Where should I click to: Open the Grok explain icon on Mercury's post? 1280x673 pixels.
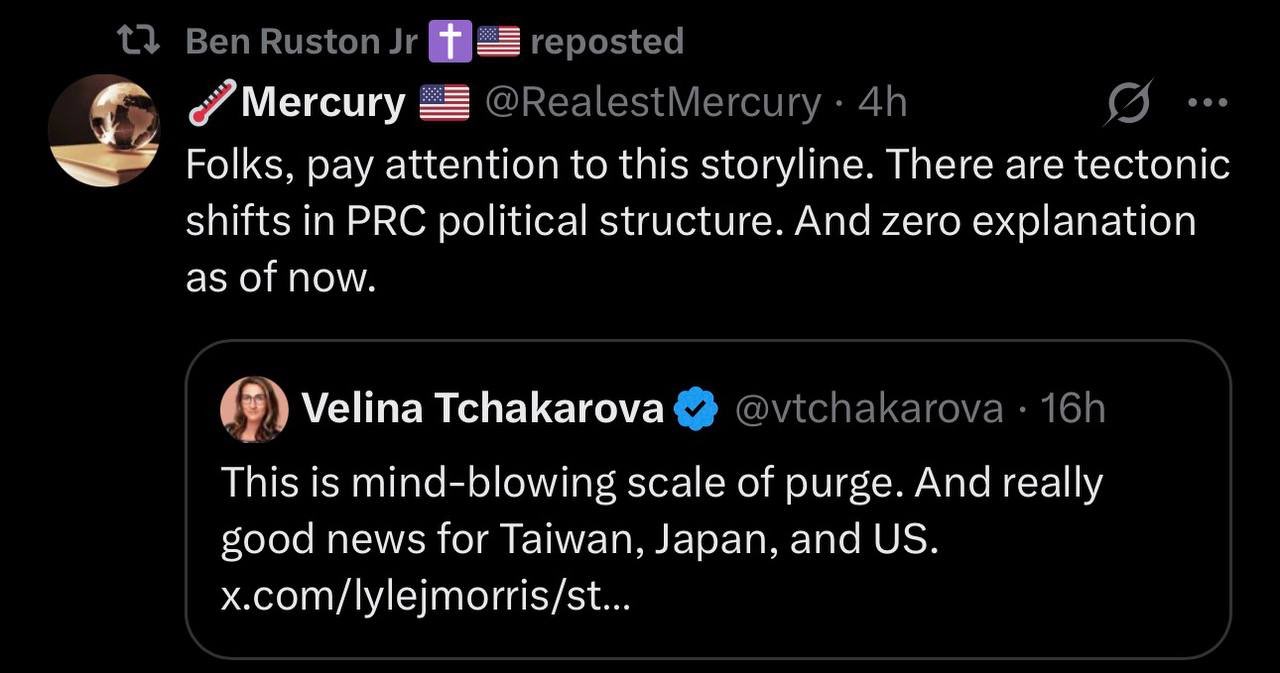pyautogui.click(x=1128, y=102)
